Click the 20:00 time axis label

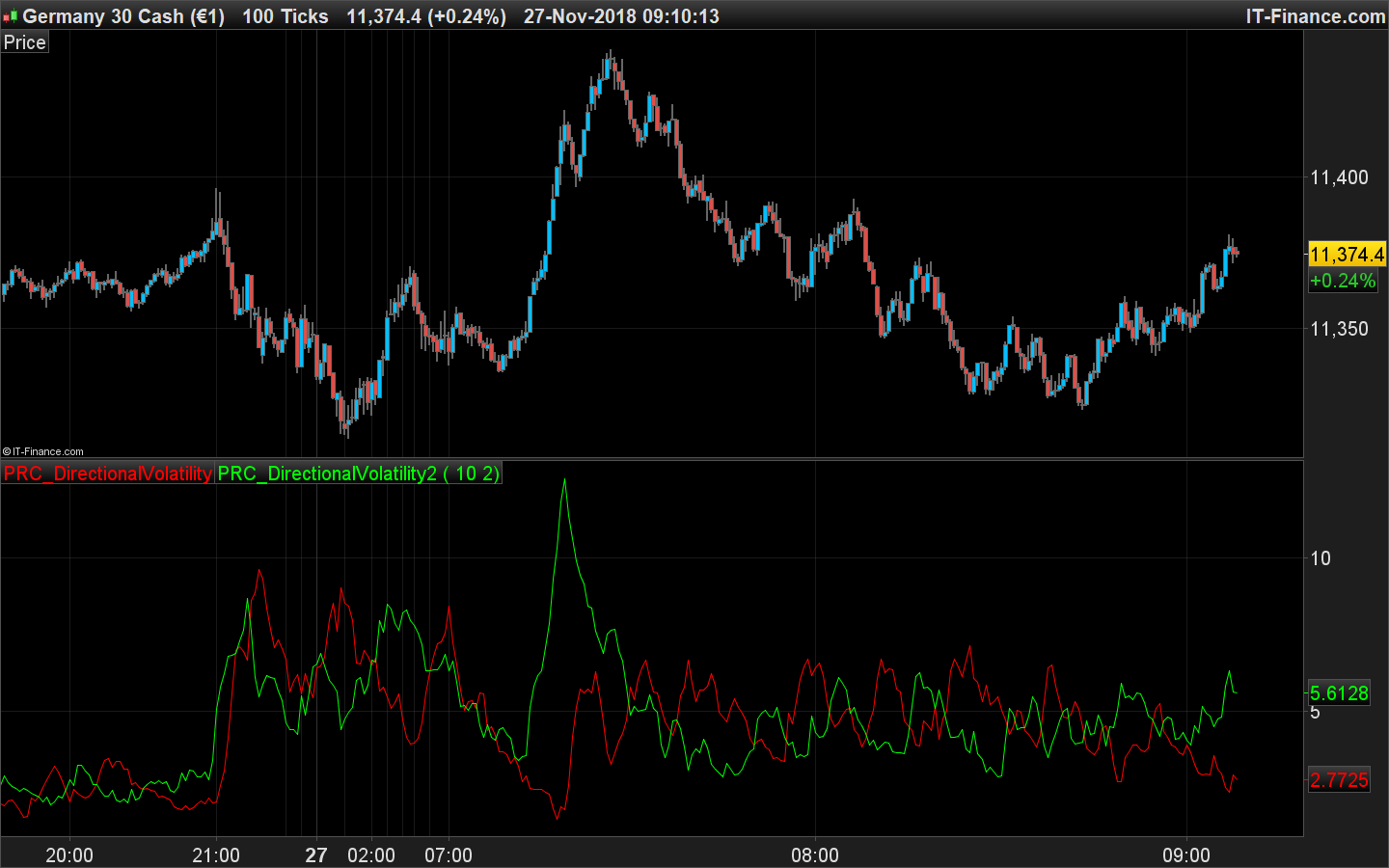[x=69, y=855]
